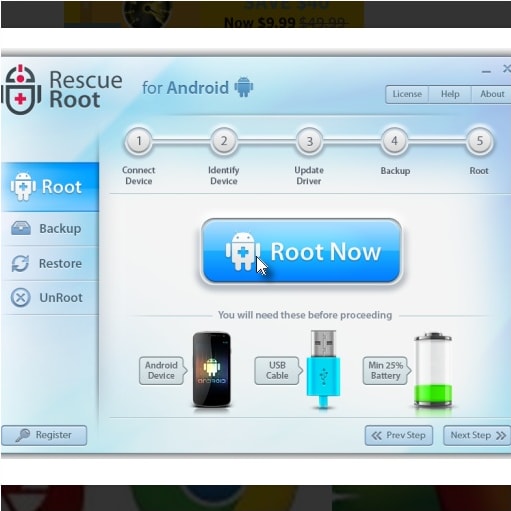Click step 1 Connect Device circle
The width and height of the screenshot is (511, 511).
pos(139,141)
